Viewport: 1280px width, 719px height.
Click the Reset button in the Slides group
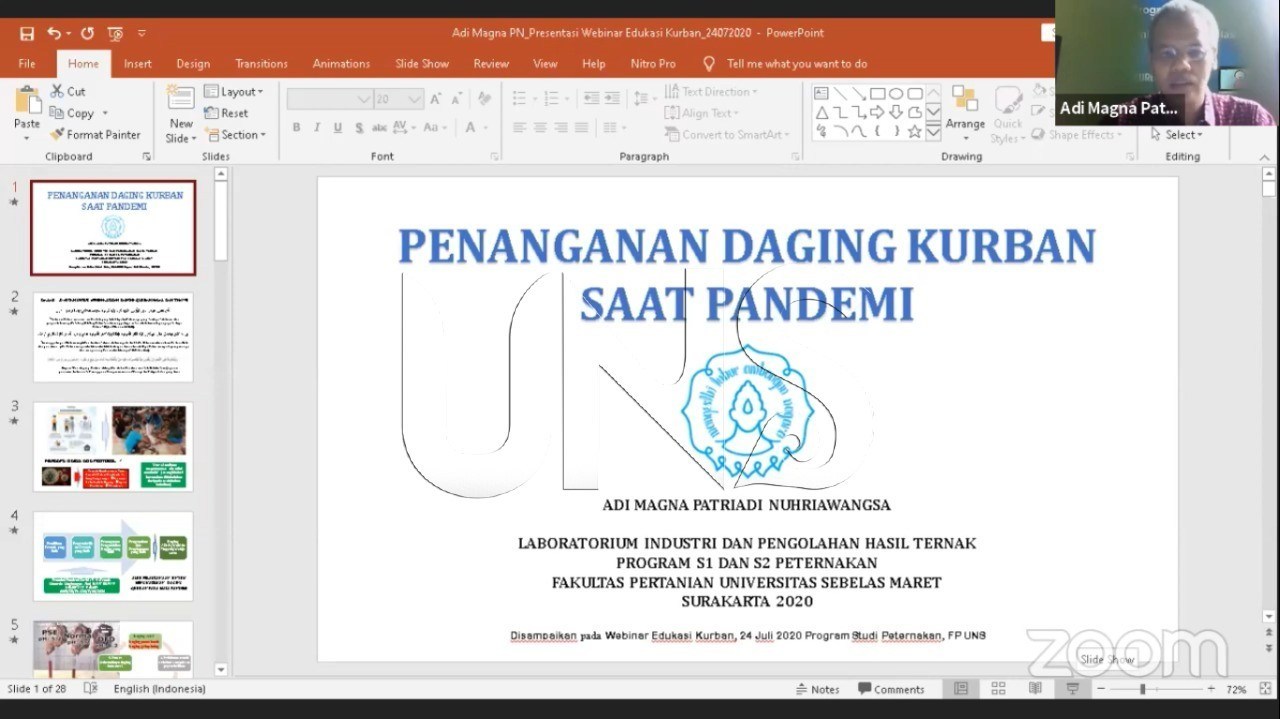point(228,113)
